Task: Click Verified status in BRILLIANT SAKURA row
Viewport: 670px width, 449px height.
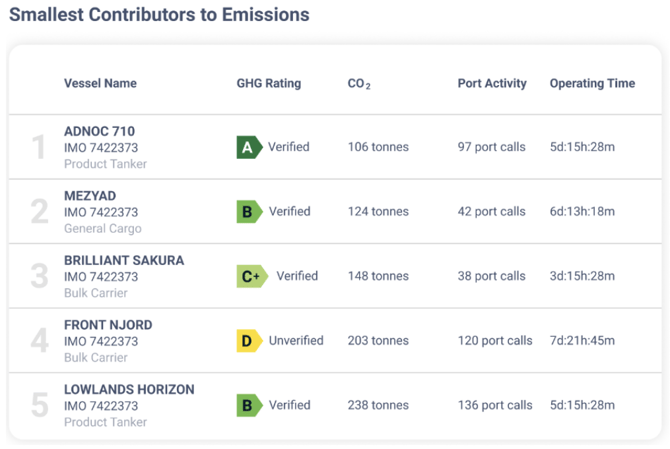Action: 297,276
